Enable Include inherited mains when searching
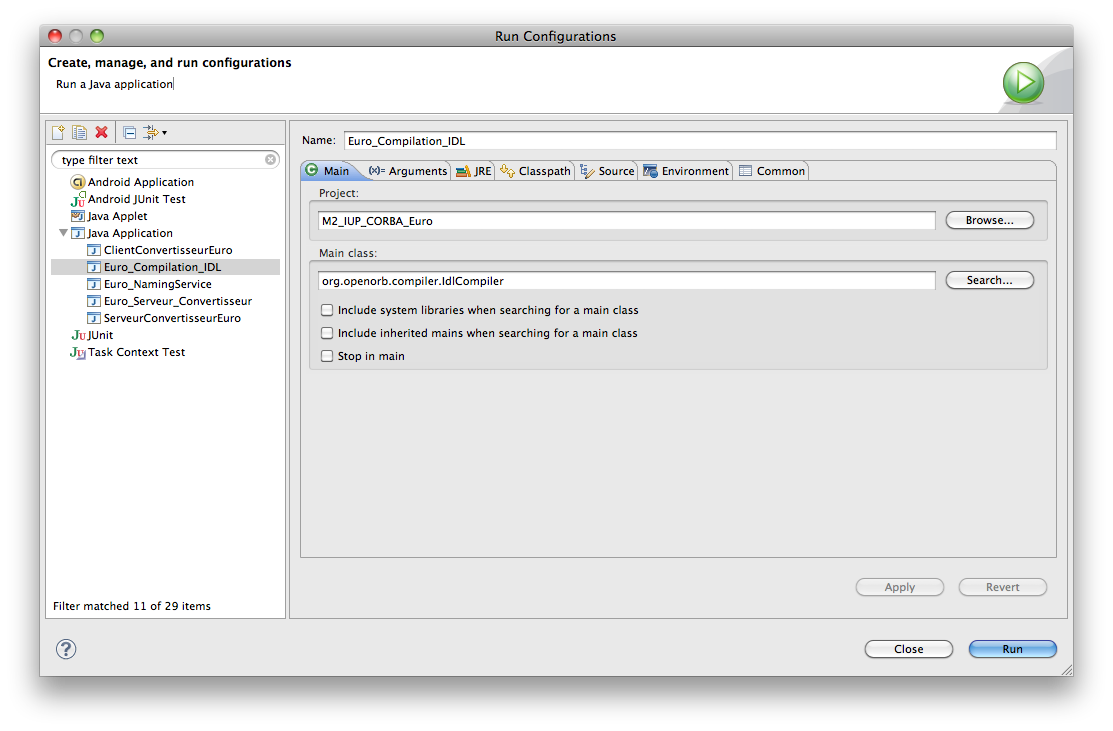 327,333
